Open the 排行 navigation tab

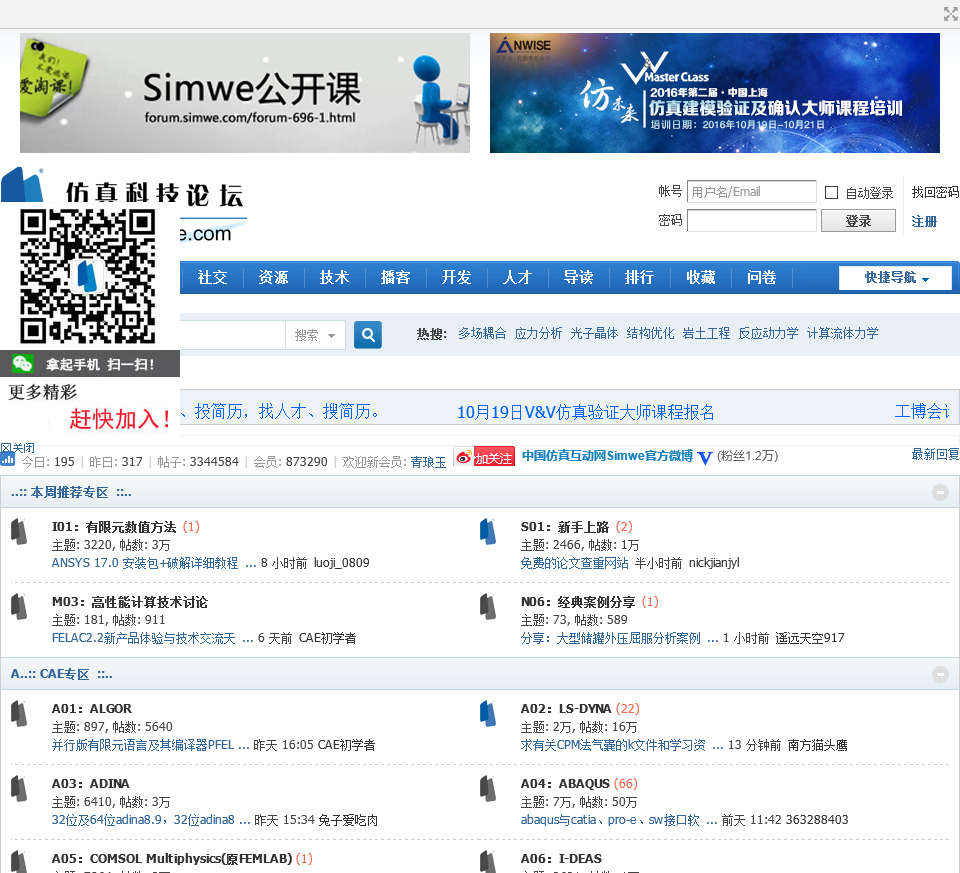pos(639,277)
